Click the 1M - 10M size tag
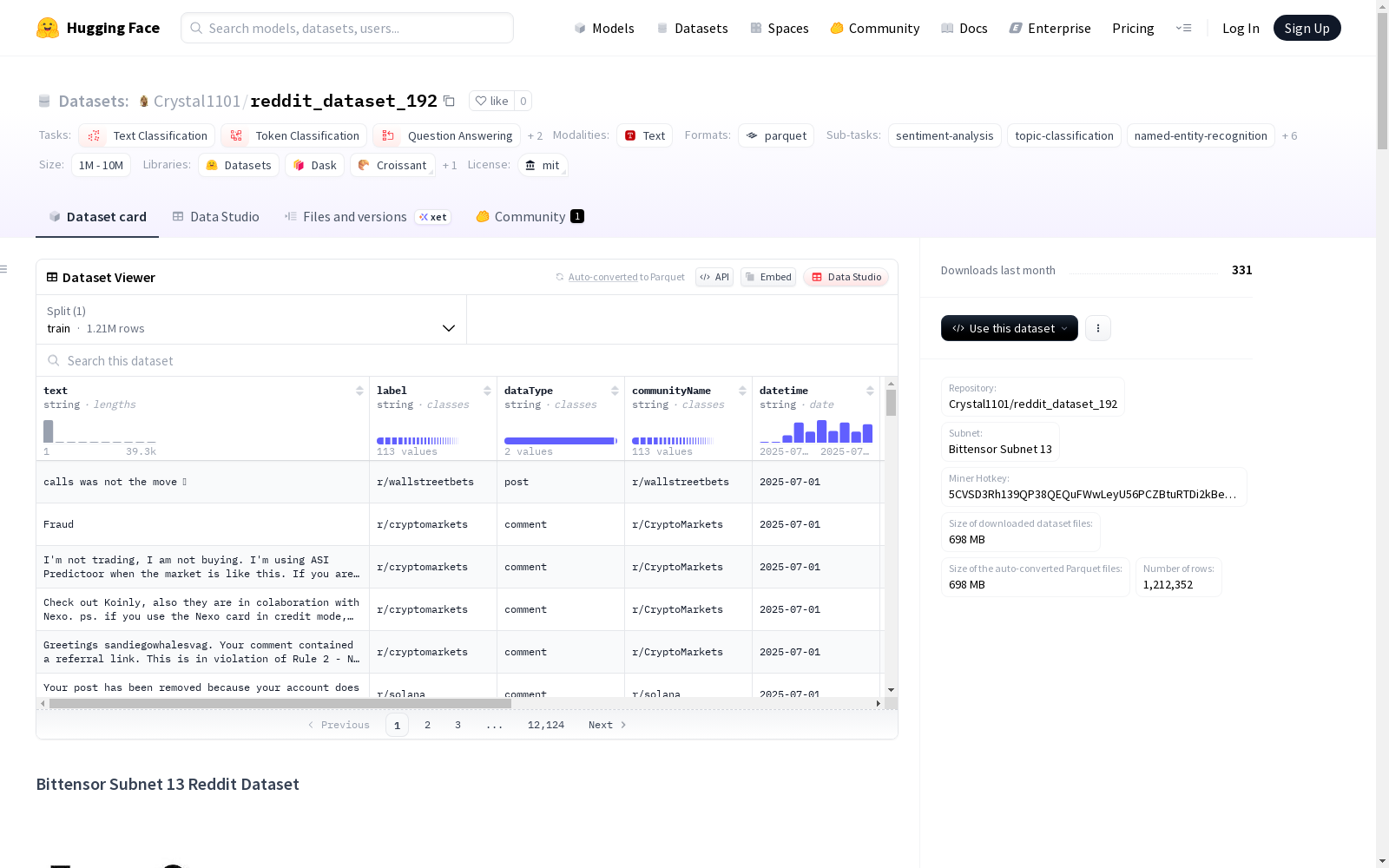 pyautogui.click(x=101, y=166)
